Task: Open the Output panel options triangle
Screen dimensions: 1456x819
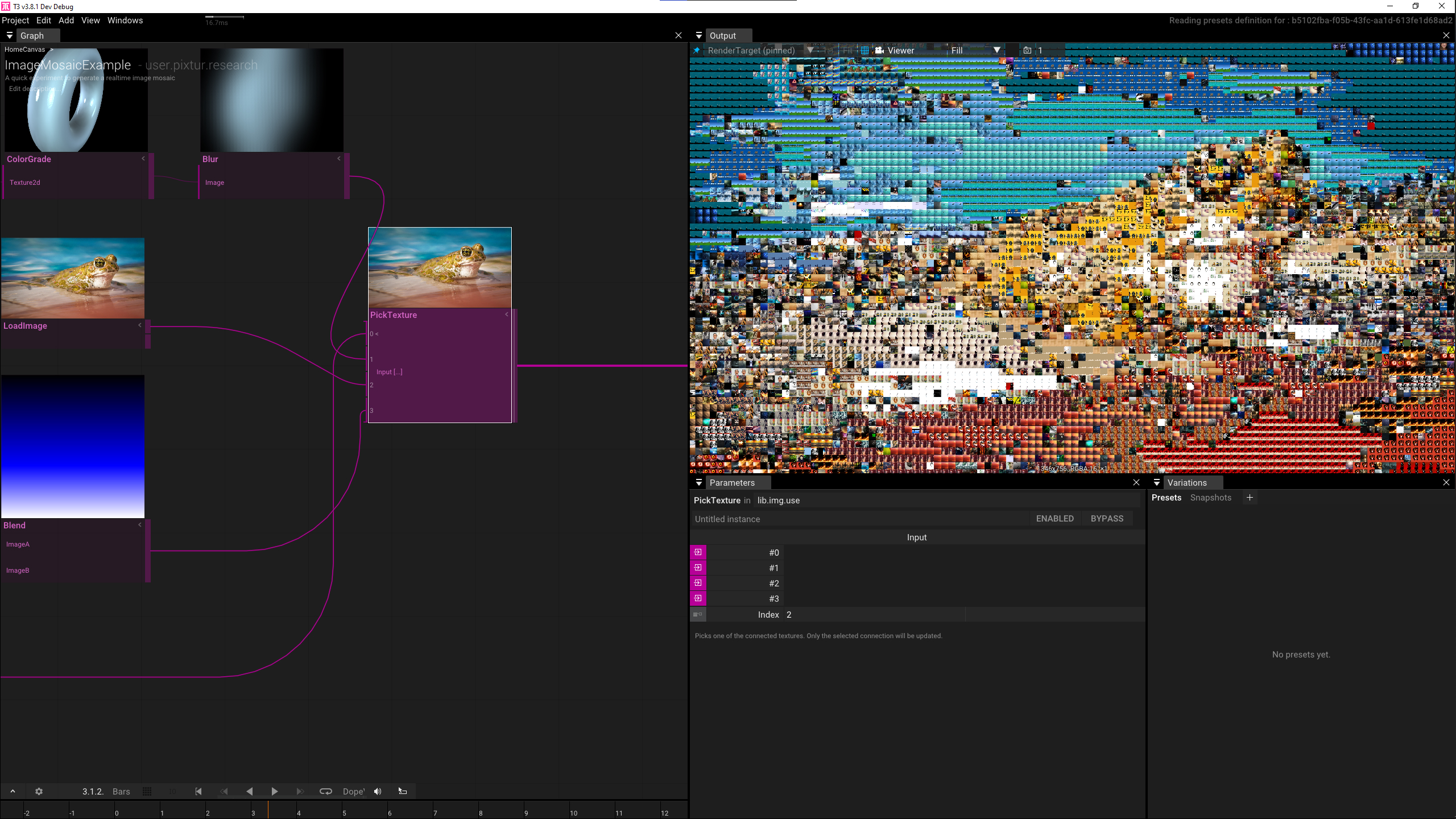Action: coord(699,35)
